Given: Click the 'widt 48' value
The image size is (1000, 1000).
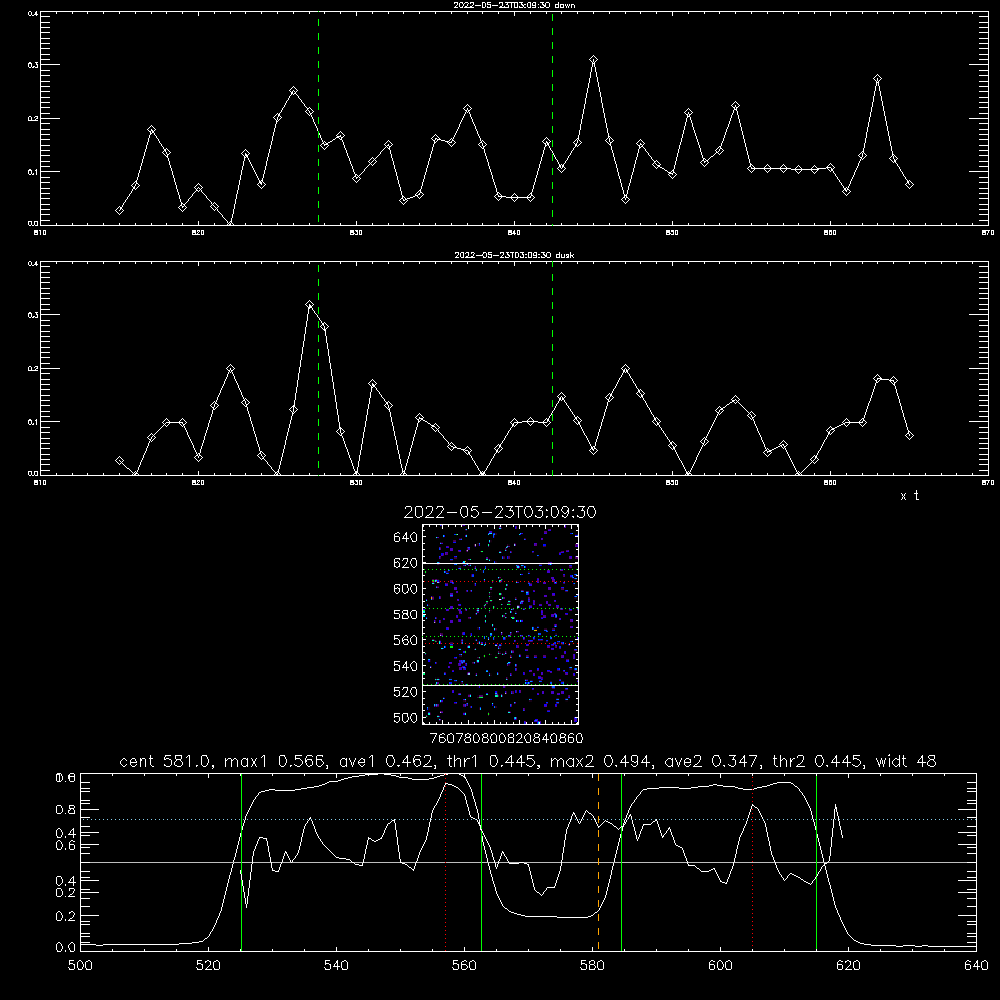Looking at the screenshot, I should [x=906, y=761].
